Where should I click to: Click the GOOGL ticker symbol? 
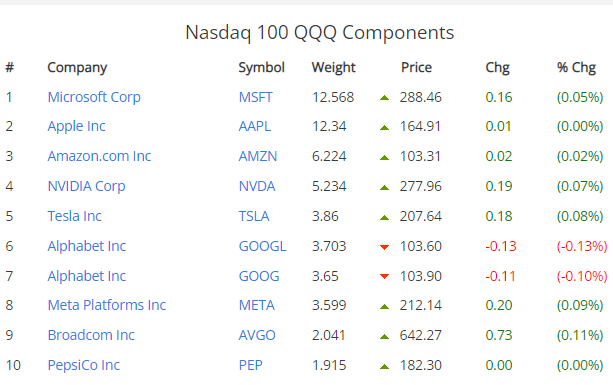[x=262, y=246]
